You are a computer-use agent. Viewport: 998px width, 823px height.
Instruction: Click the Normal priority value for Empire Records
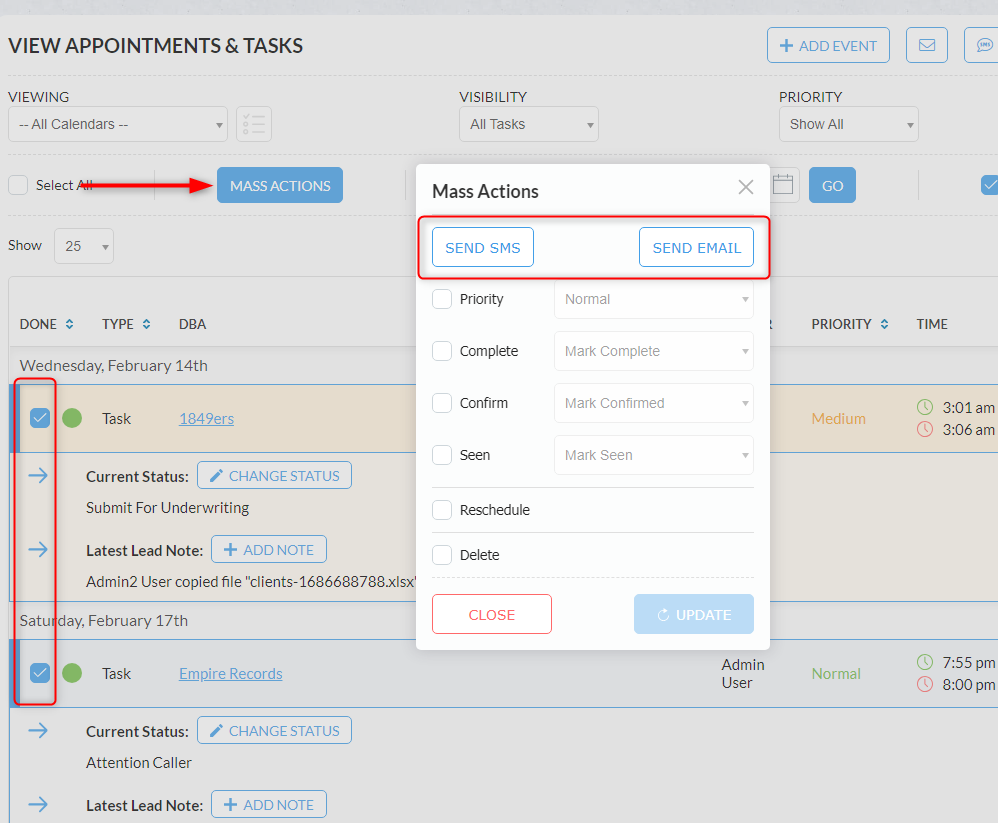point(836,673)
